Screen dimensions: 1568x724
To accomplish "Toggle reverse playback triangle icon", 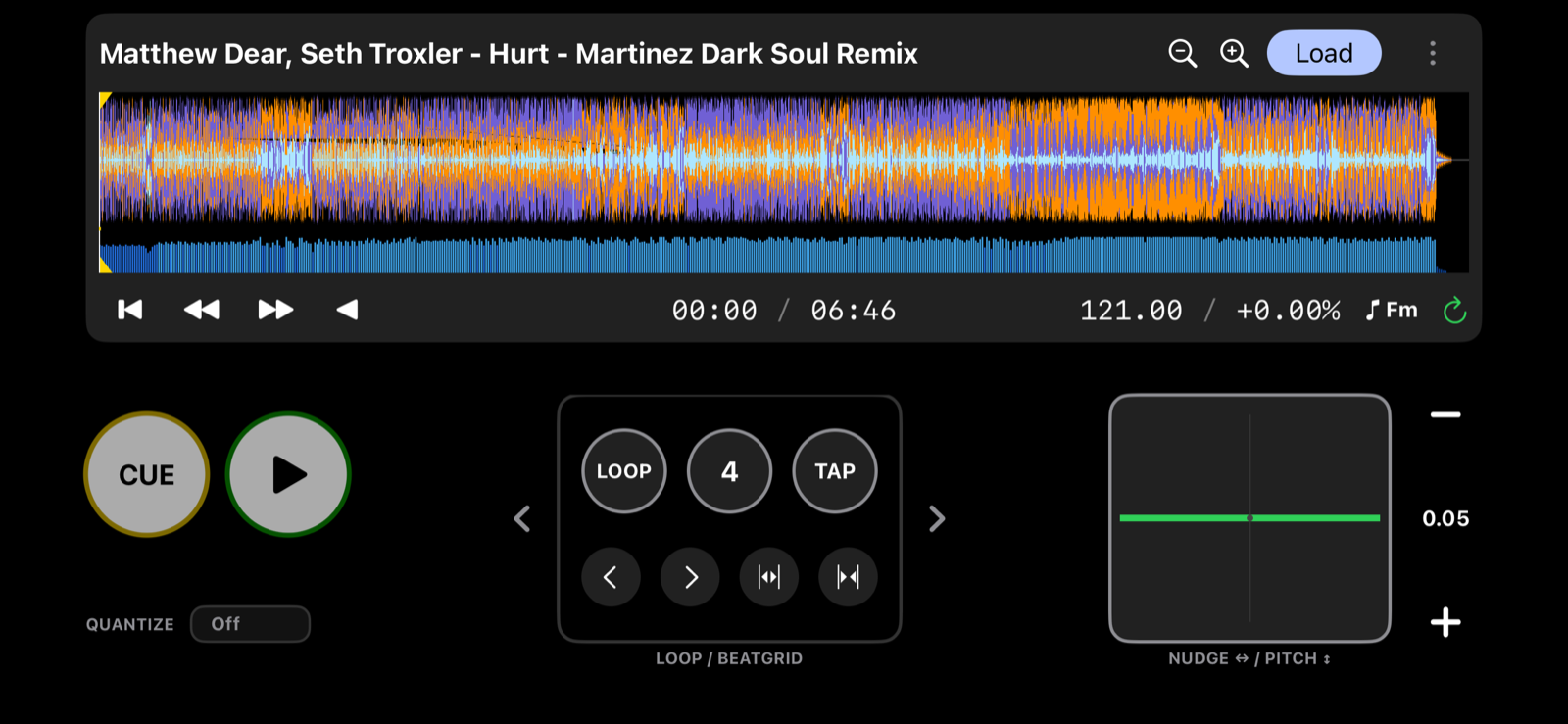I will pyautogui.click(x=347, y=310).
